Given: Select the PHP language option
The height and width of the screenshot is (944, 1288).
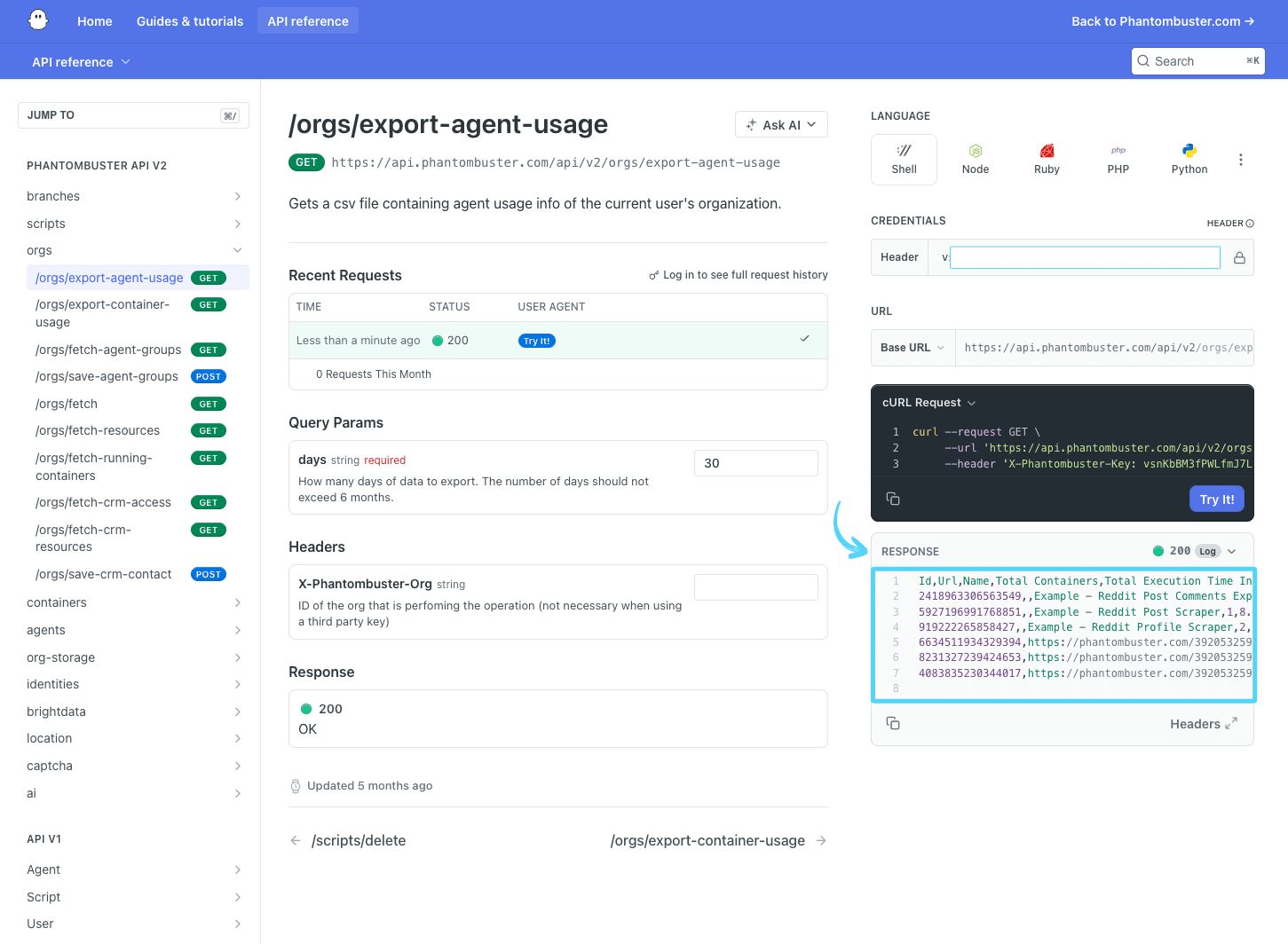Looking at the screenshot, I should [1118, 160].
